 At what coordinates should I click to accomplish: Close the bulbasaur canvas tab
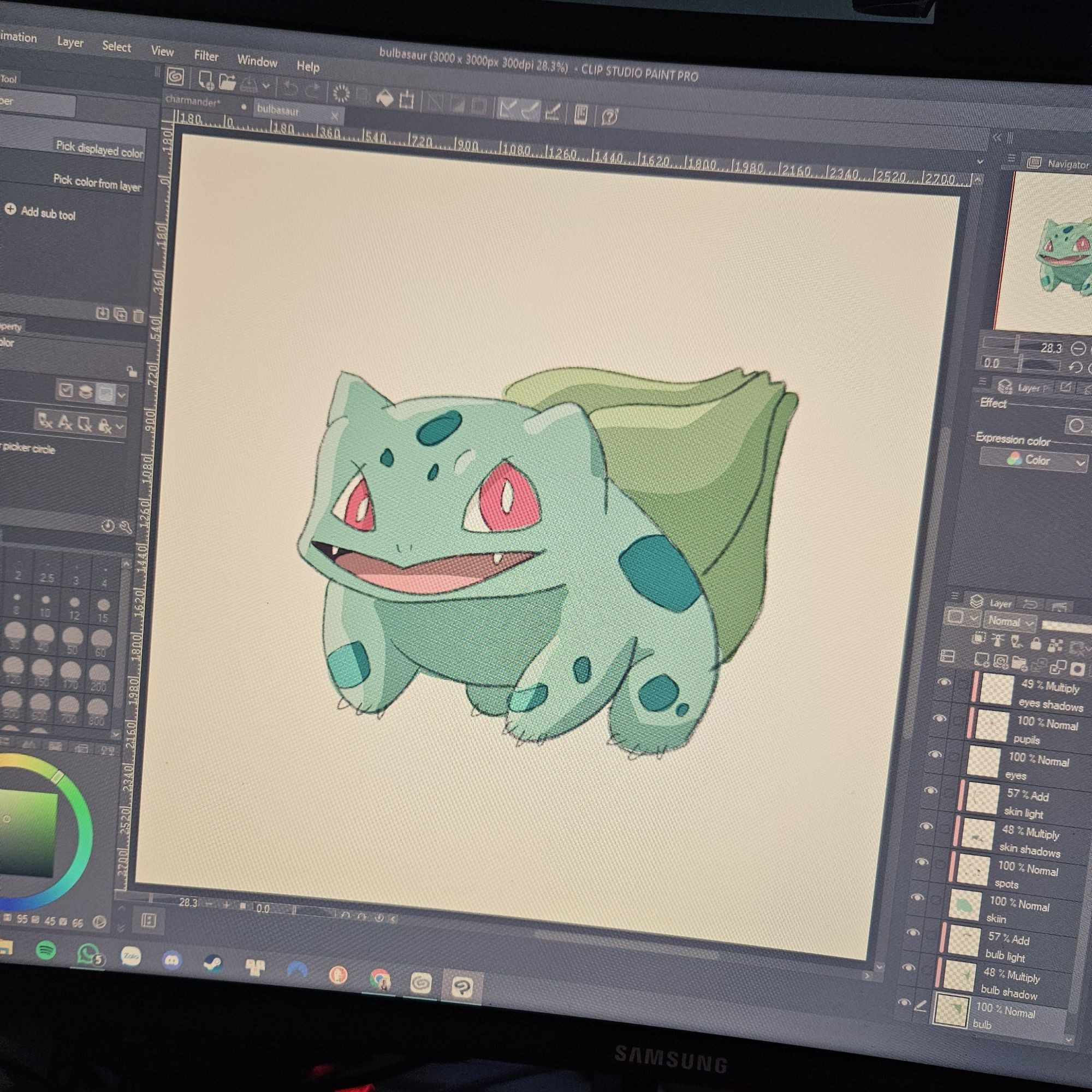coord(335,116)
